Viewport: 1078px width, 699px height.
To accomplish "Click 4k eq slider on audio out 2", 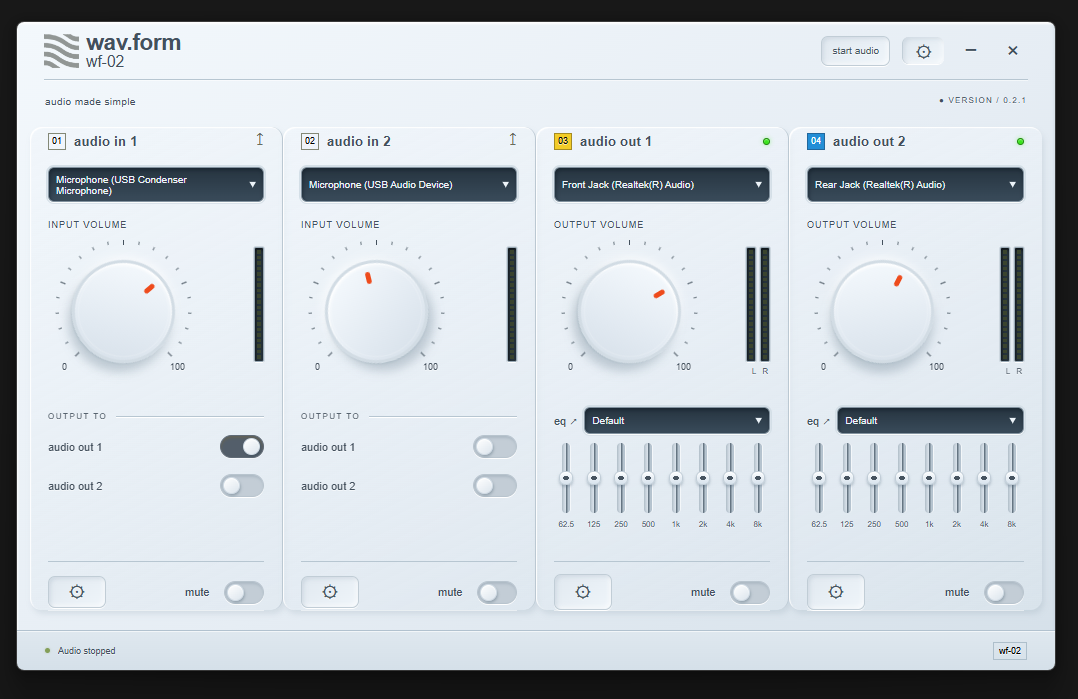I will (x=984, y=478).
